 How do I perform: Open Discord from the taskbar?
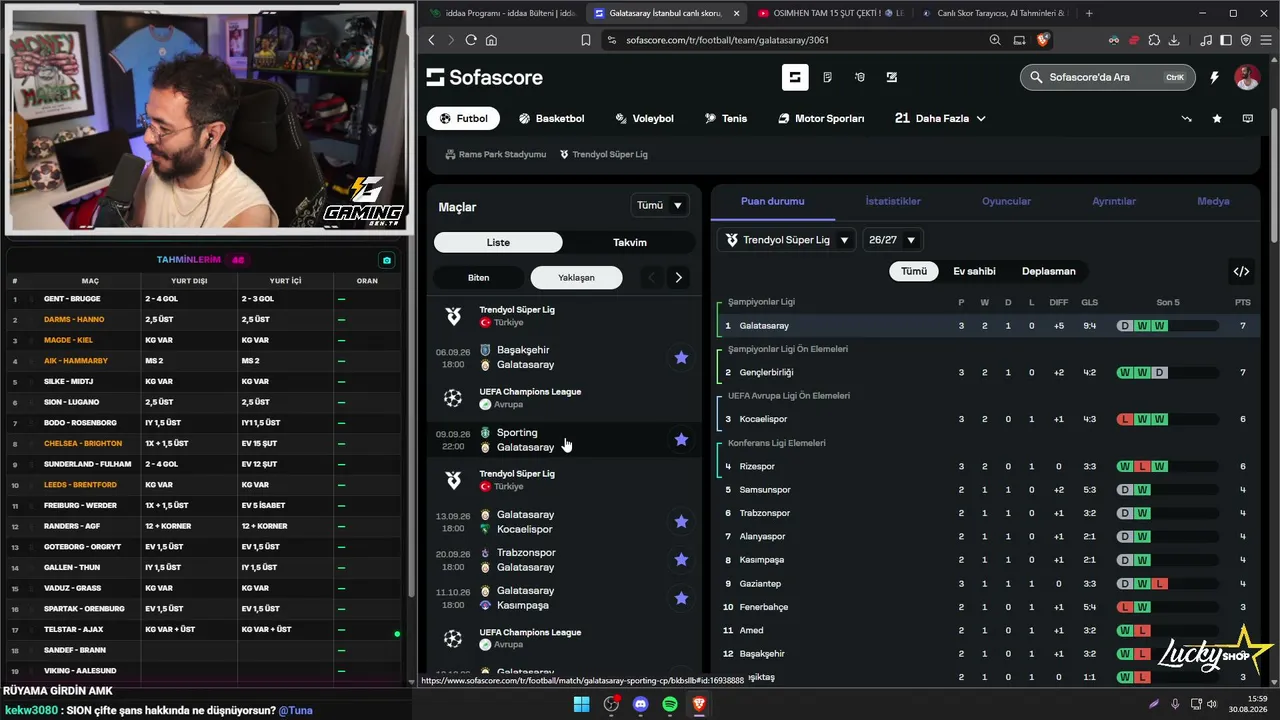(x=641, y=704)
